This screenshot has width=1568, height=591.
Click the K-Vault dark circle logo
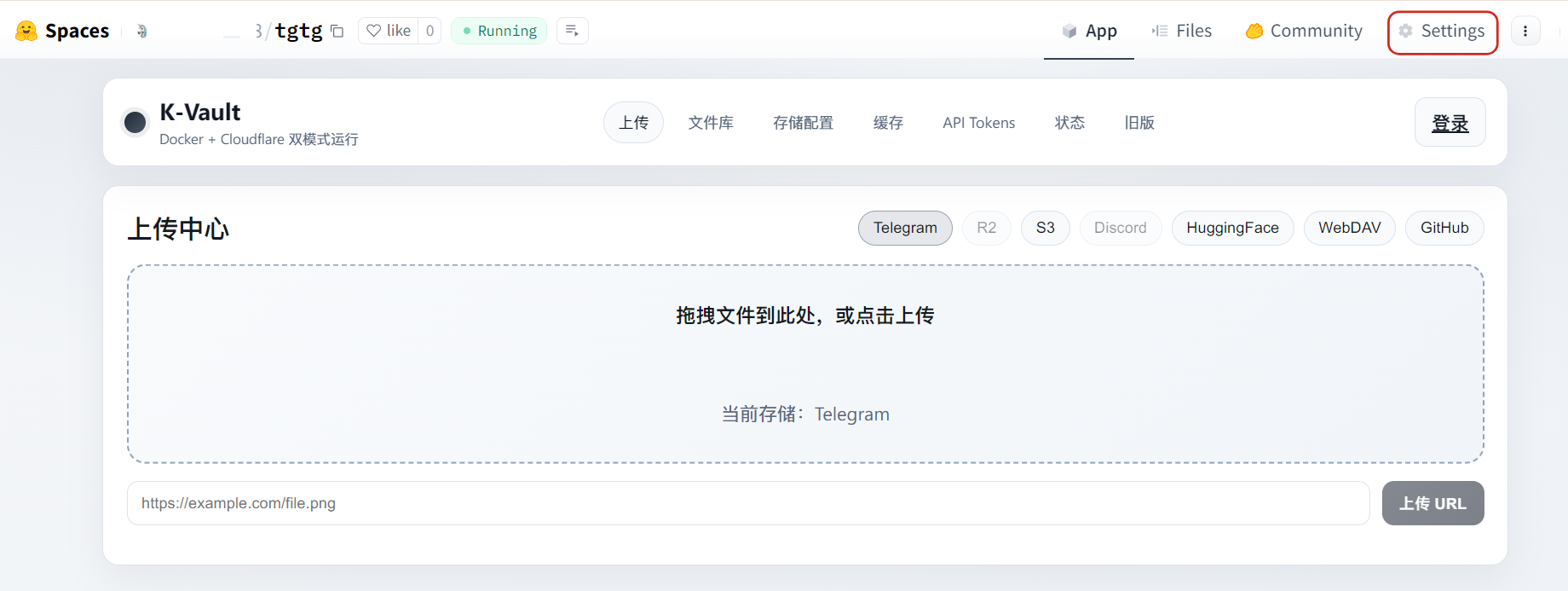[x=135, y=123]
